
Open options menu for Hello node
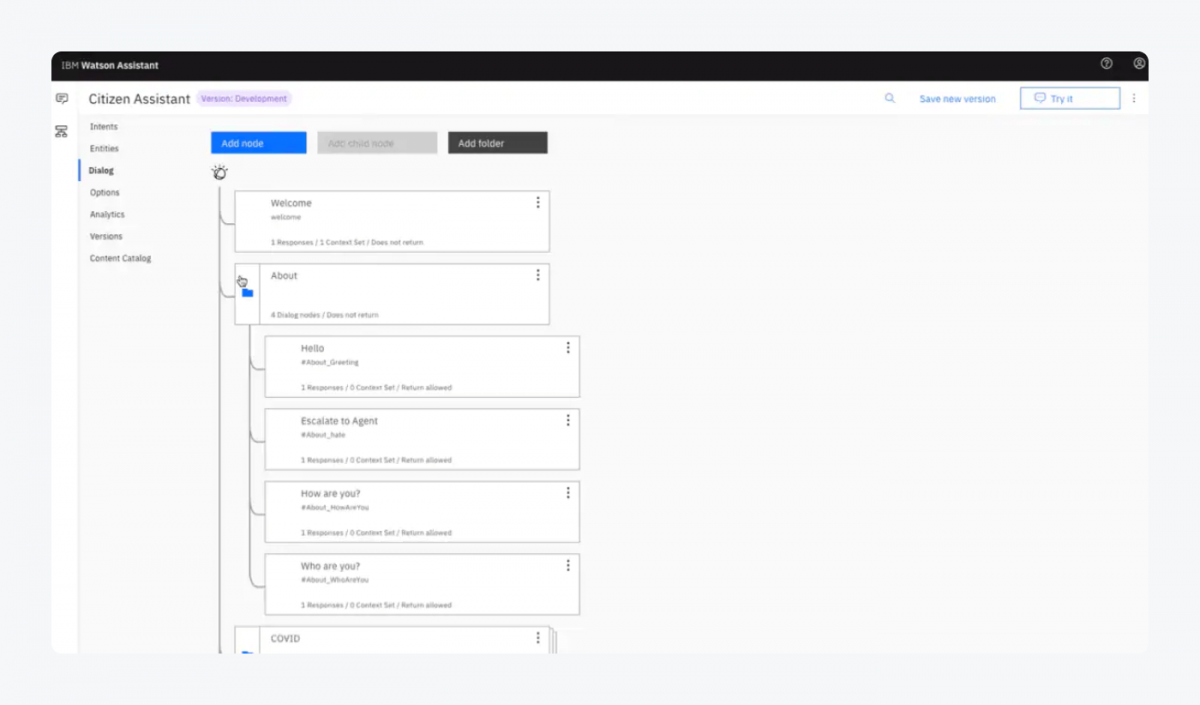(x=568, y=348)
